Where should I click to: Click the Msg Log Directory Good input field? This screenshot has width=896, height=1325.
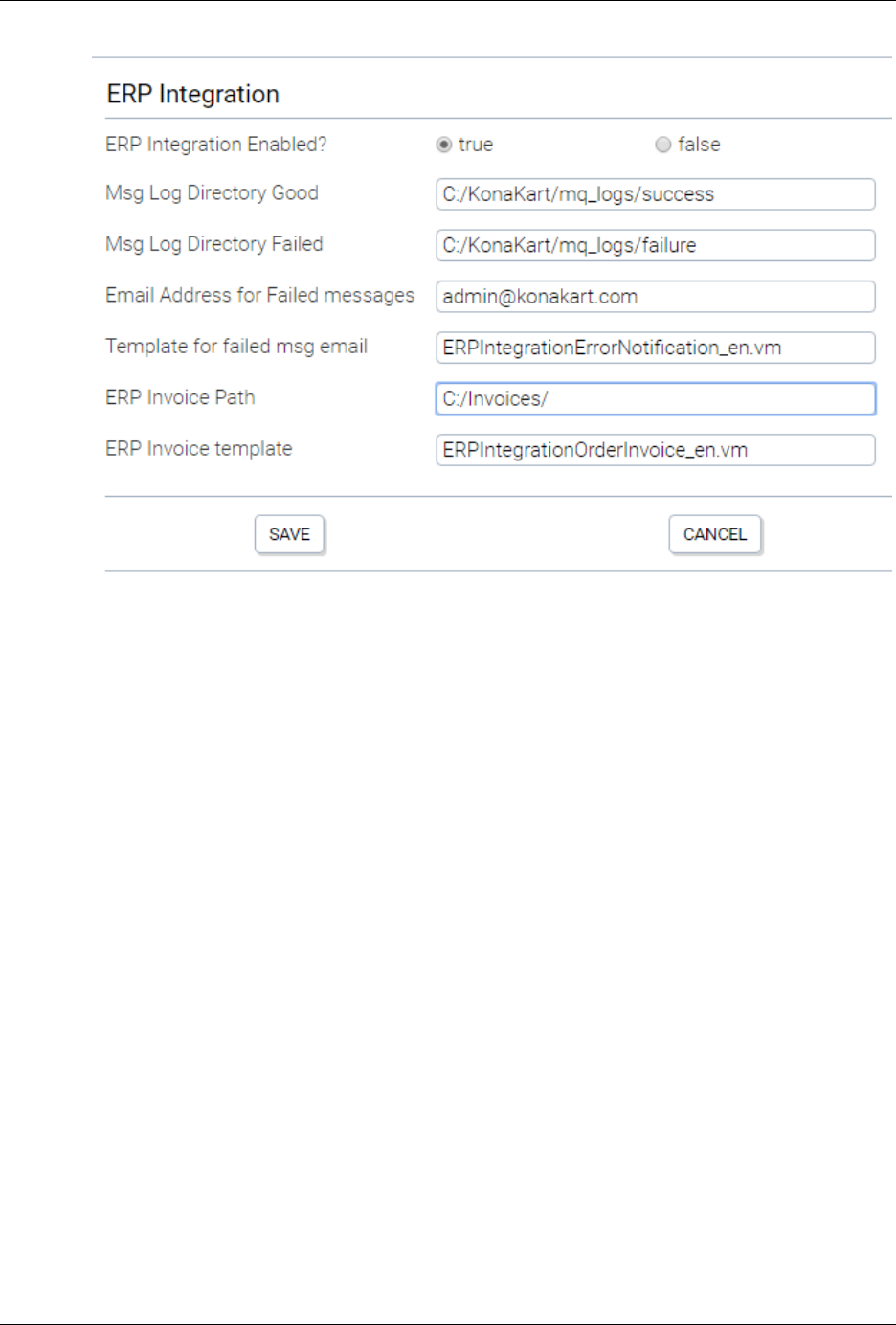[x=655, y=194]
